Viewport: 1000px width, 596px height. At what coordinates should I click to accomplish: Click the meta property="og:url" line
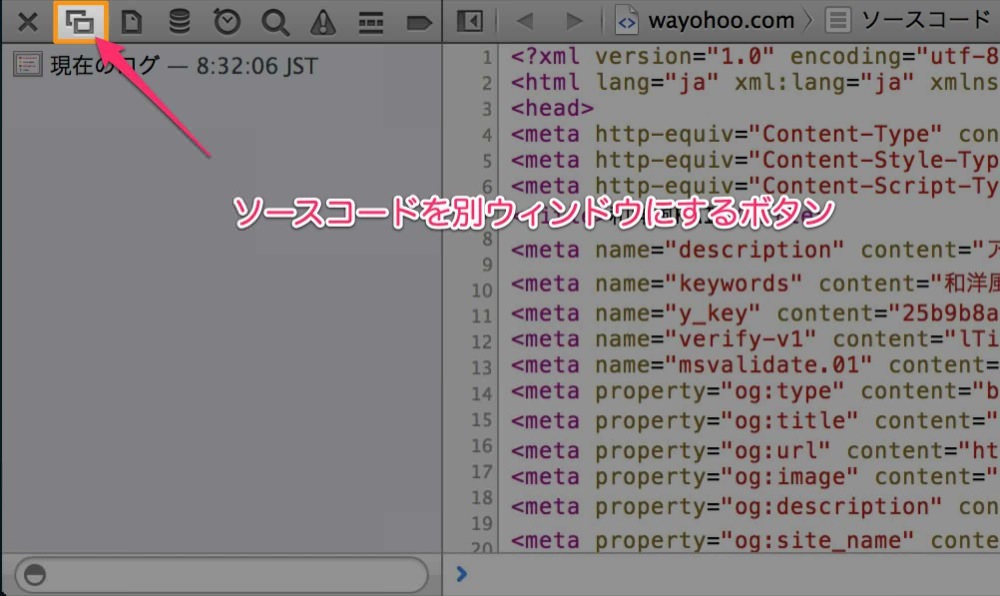pyautogui.click(x=754, y=451)
